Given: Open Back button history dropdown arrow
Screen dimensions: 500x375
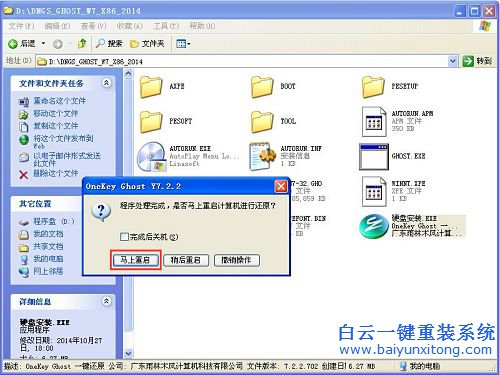Looking at the screenshot, I should [43, 44].
